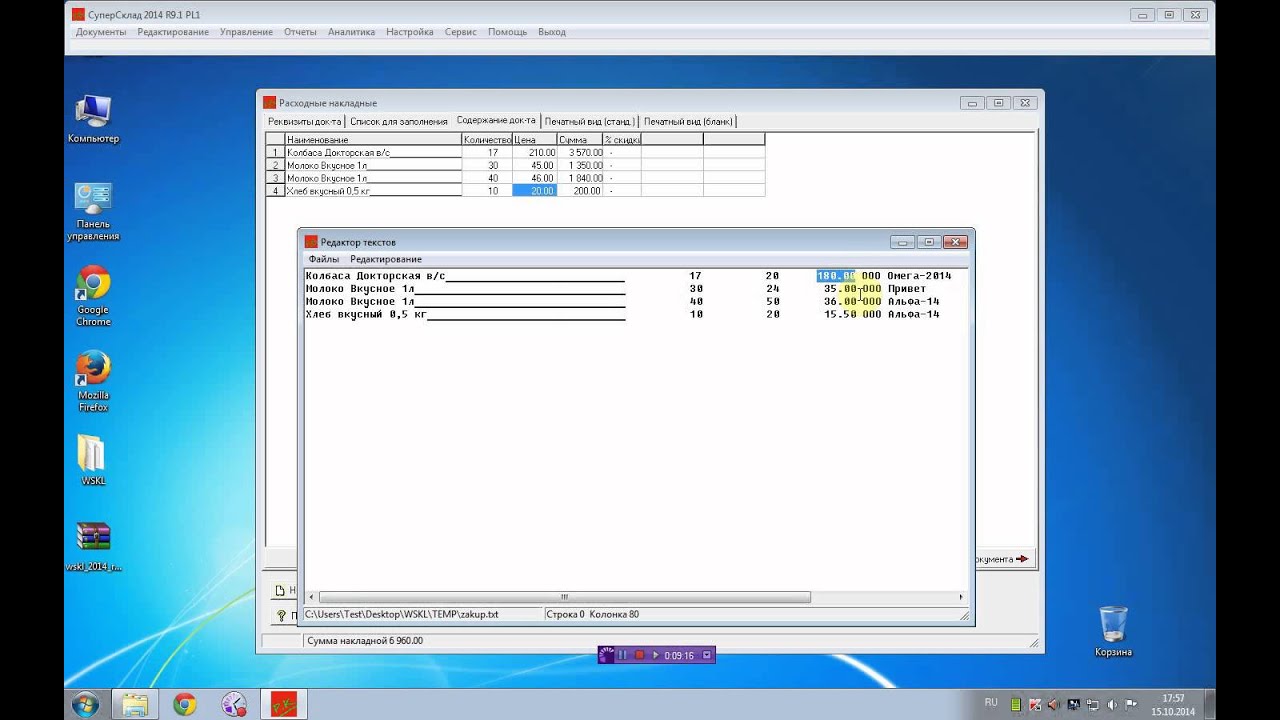
Task: Click the RU language indicator
Action: [x=991, y=703]
